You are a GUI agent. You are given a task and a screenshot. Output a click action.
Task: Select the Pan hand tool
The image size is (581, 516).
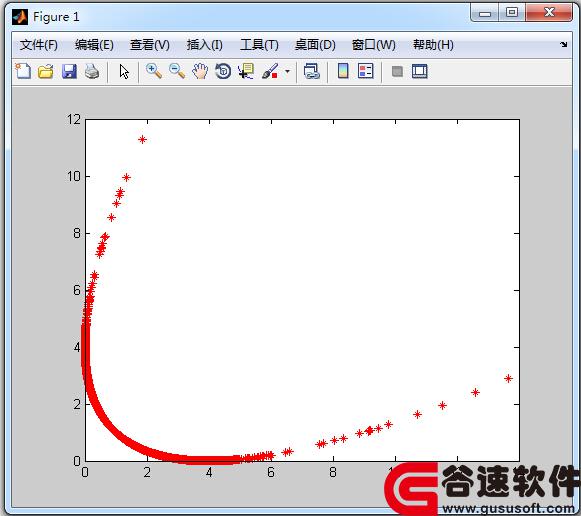point(200,71)
